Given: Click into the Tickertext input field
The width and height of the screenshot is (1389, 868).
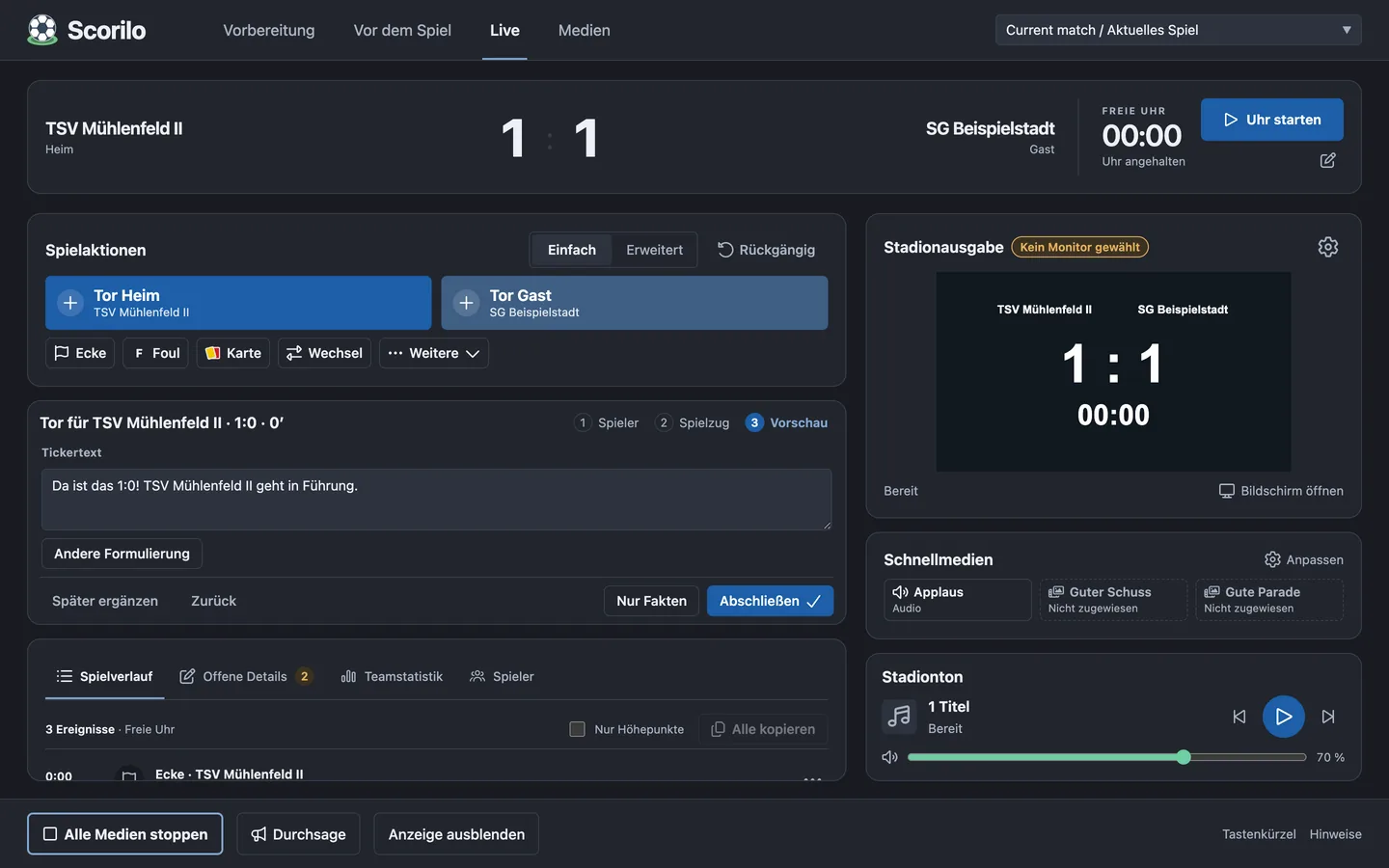Looking at the screenshot, I should (436, 499).
